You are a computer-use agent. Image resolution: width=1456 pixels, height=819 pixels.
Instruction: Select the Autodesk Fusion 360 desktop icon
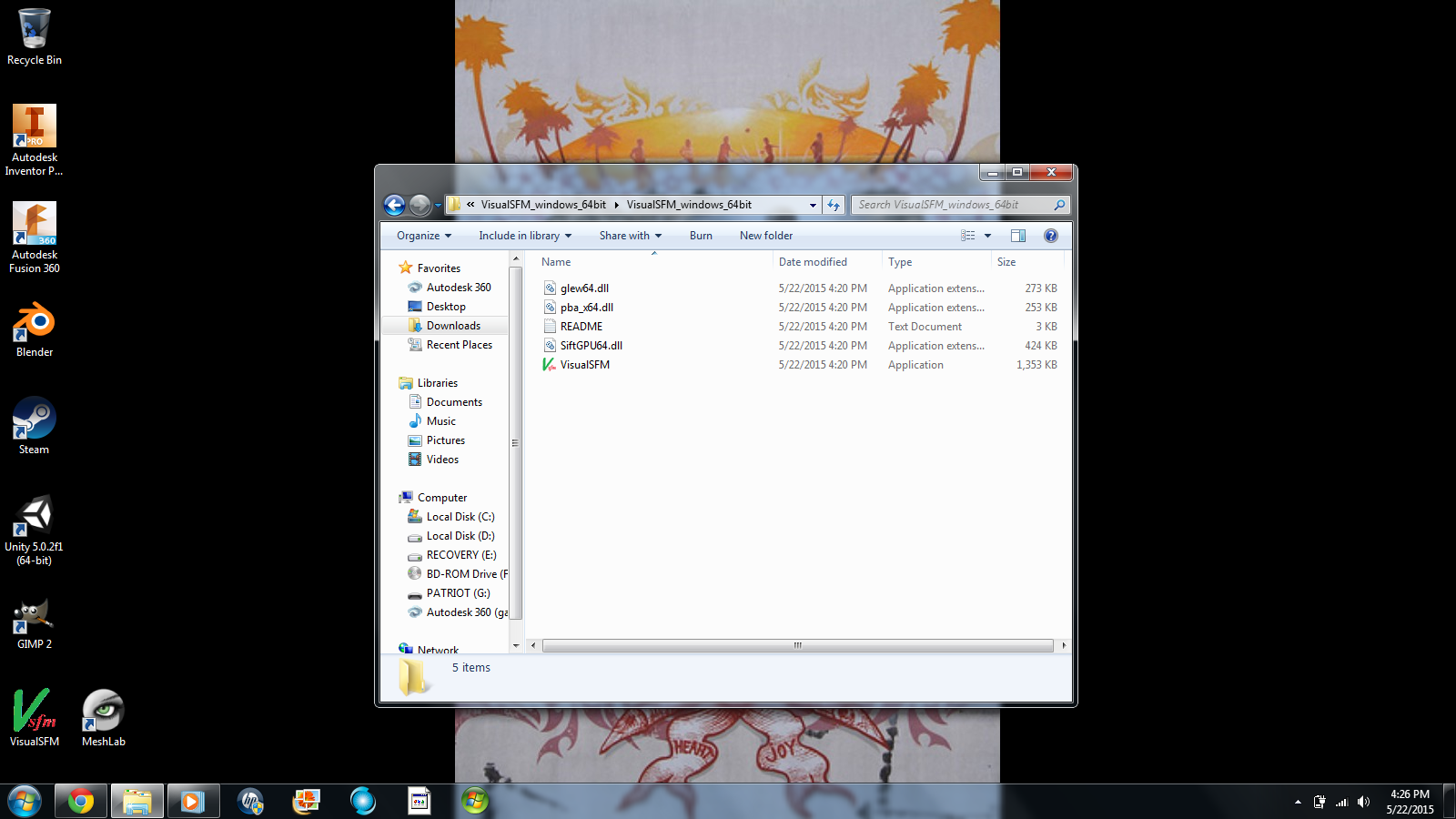pyautogui.click(x=35, y=237)
